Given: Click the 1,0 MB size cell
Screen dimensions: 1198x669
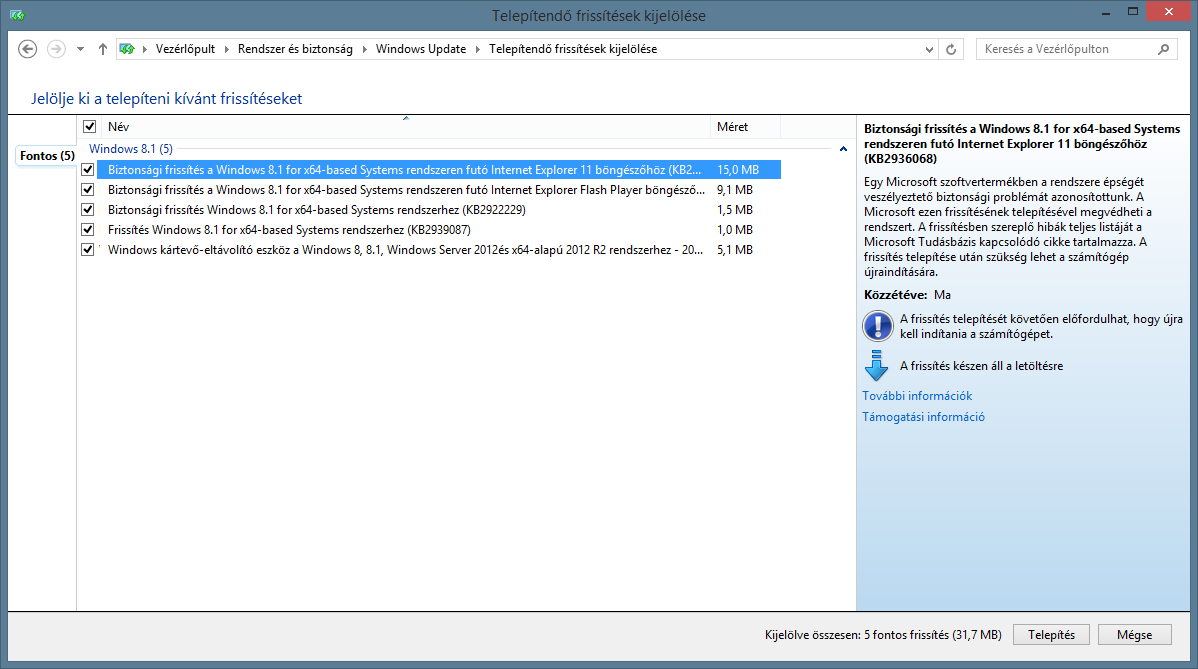Looking at the screenshot, I should (734, 229).
